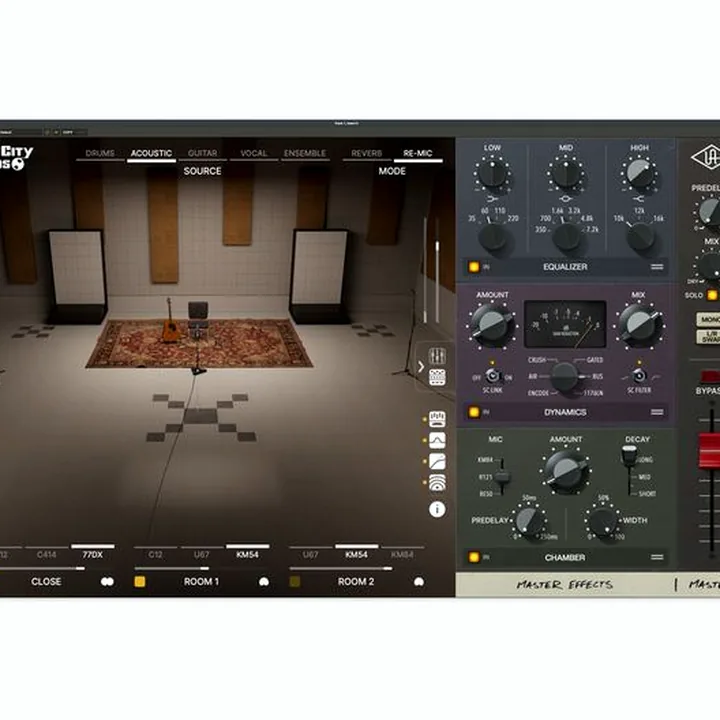The height and width of the screenshot is (720, 720).
Task: Toggle the ROOM 2 enable square
Action: click(x=295, y=582)
